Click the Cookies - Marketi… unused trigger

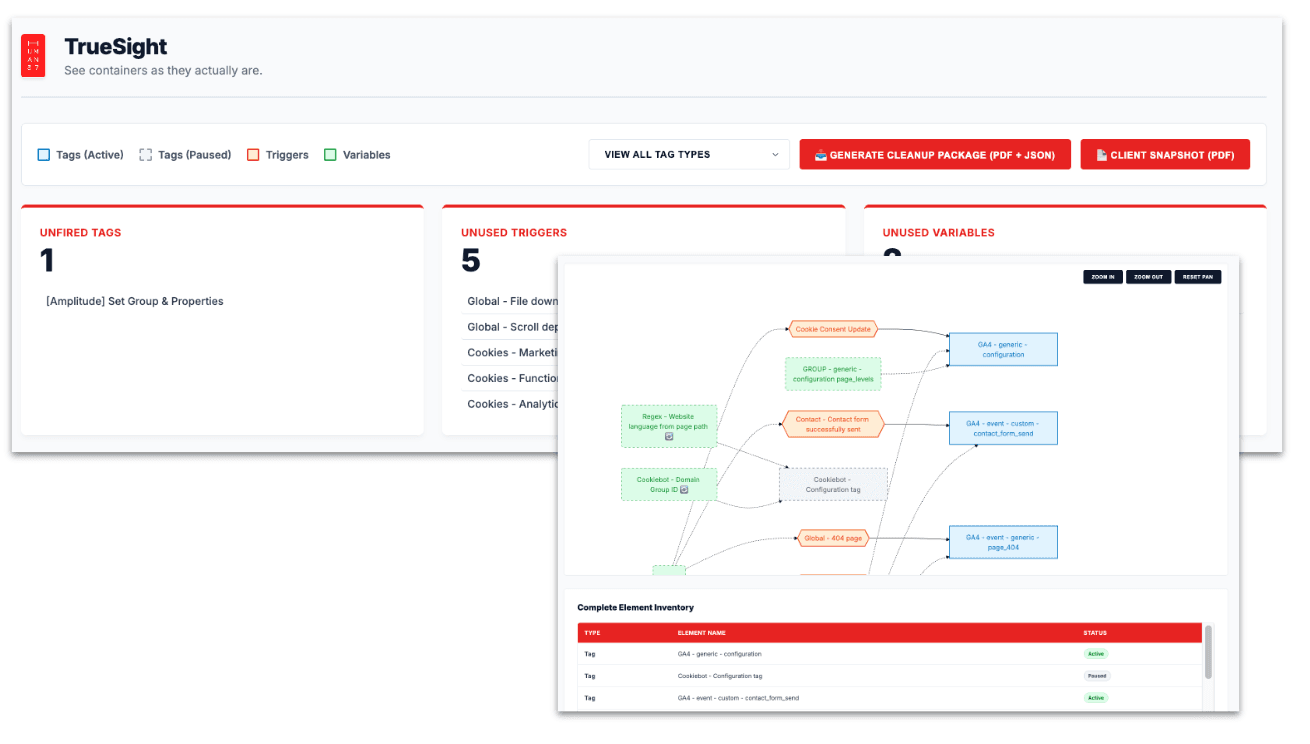pos(512,352)
